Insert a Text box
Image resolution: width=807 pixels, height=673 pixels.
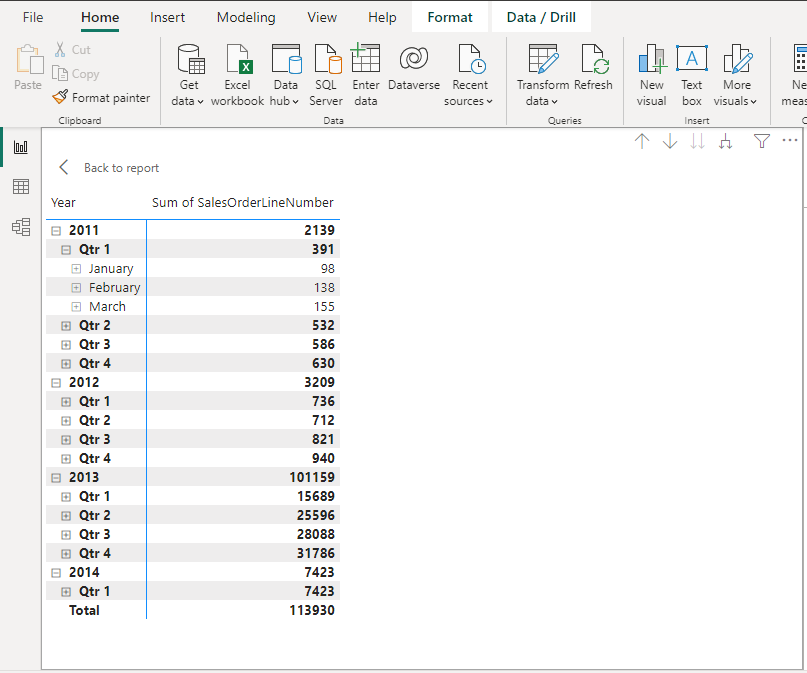coord(692,75)
